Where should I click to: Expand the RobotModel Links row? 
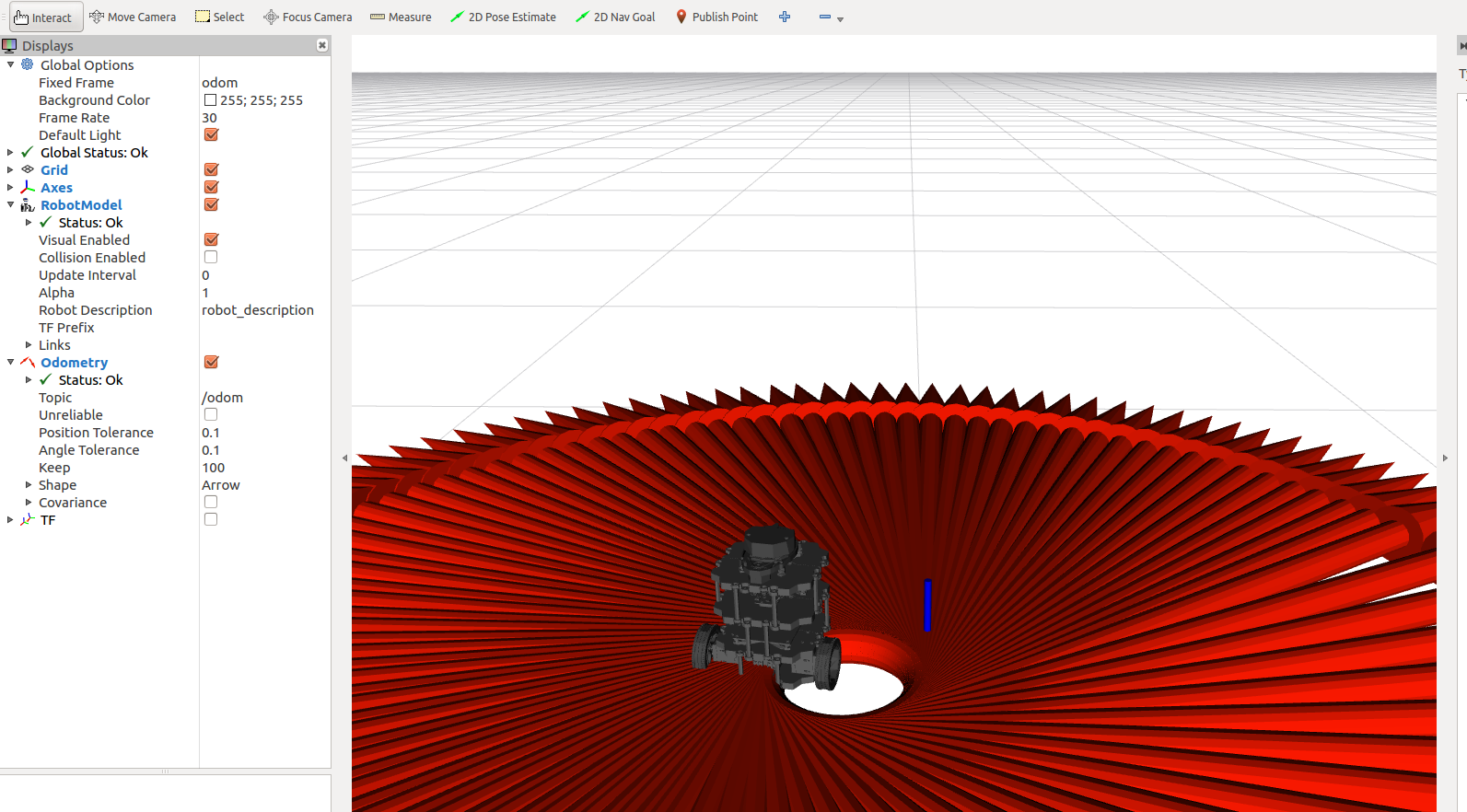point(29,344)
